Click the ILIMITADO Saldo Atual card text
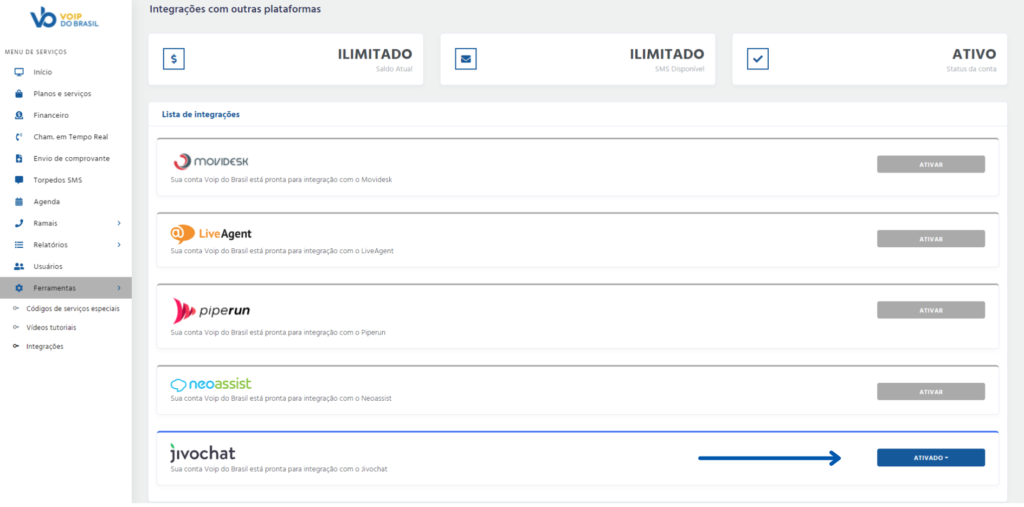Screen dimensions: 1024x507 375,54
